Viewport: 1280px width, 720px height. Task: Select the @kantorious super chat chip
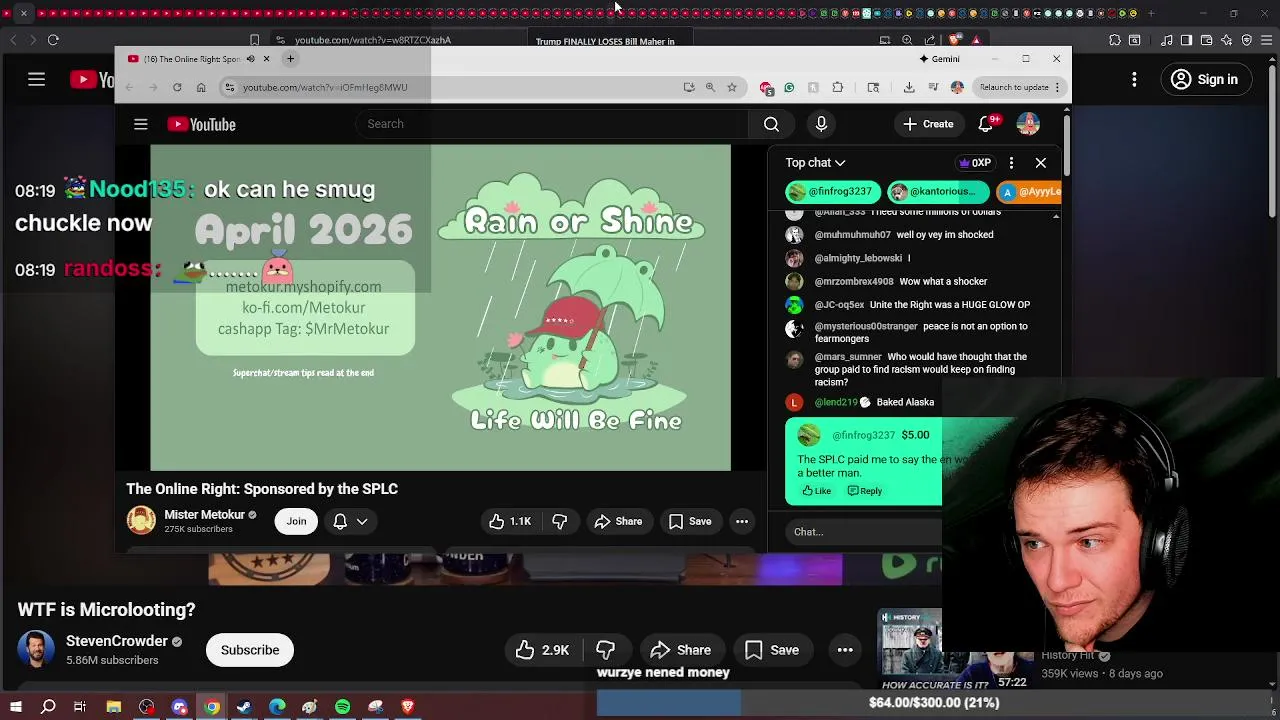[937, 191]
